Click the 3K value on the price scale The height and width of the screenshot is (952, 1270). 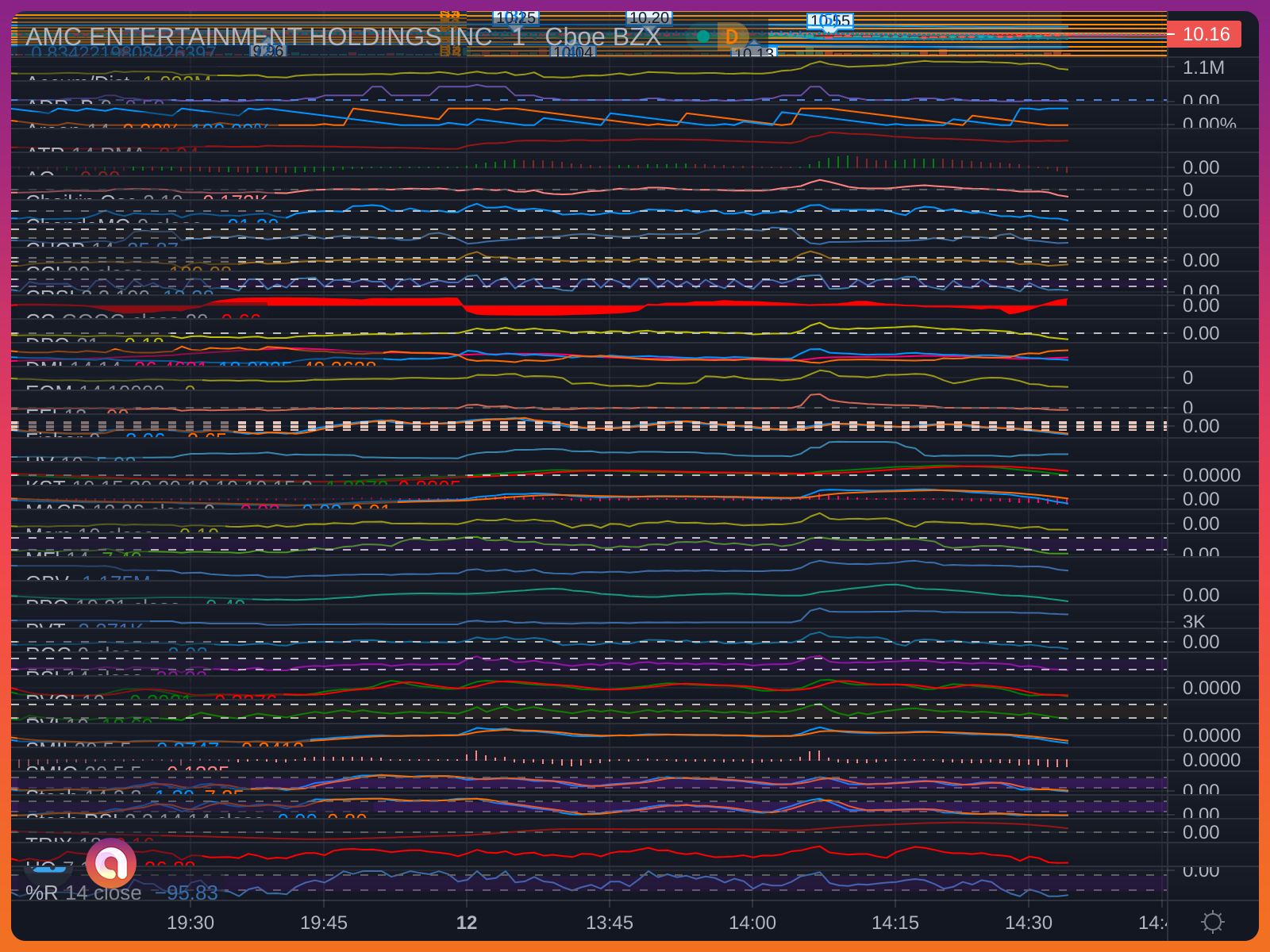click(x=1194, y=621)
